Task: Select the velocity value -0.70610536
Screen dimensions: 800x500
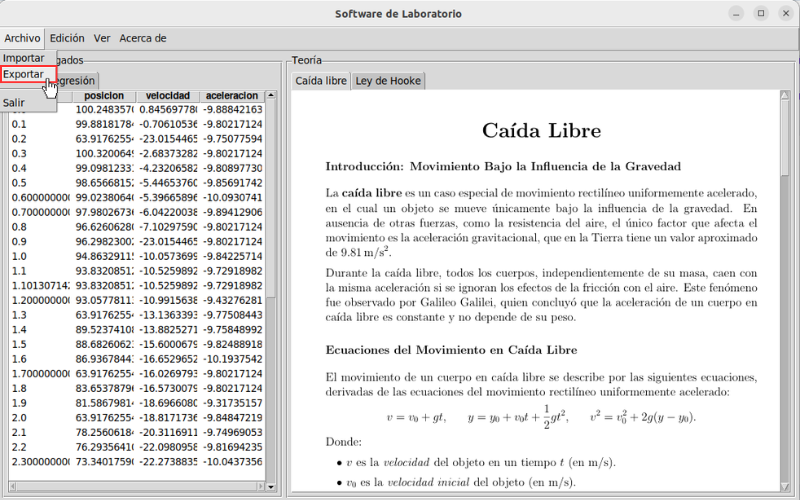Action: [x=168, y=124]
